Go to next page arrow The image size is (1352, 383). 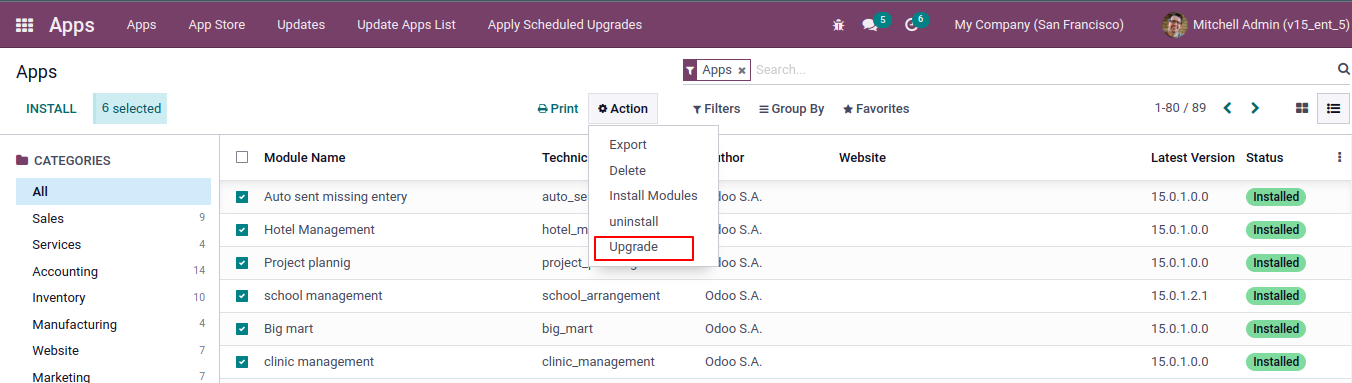click(1255, 108)
